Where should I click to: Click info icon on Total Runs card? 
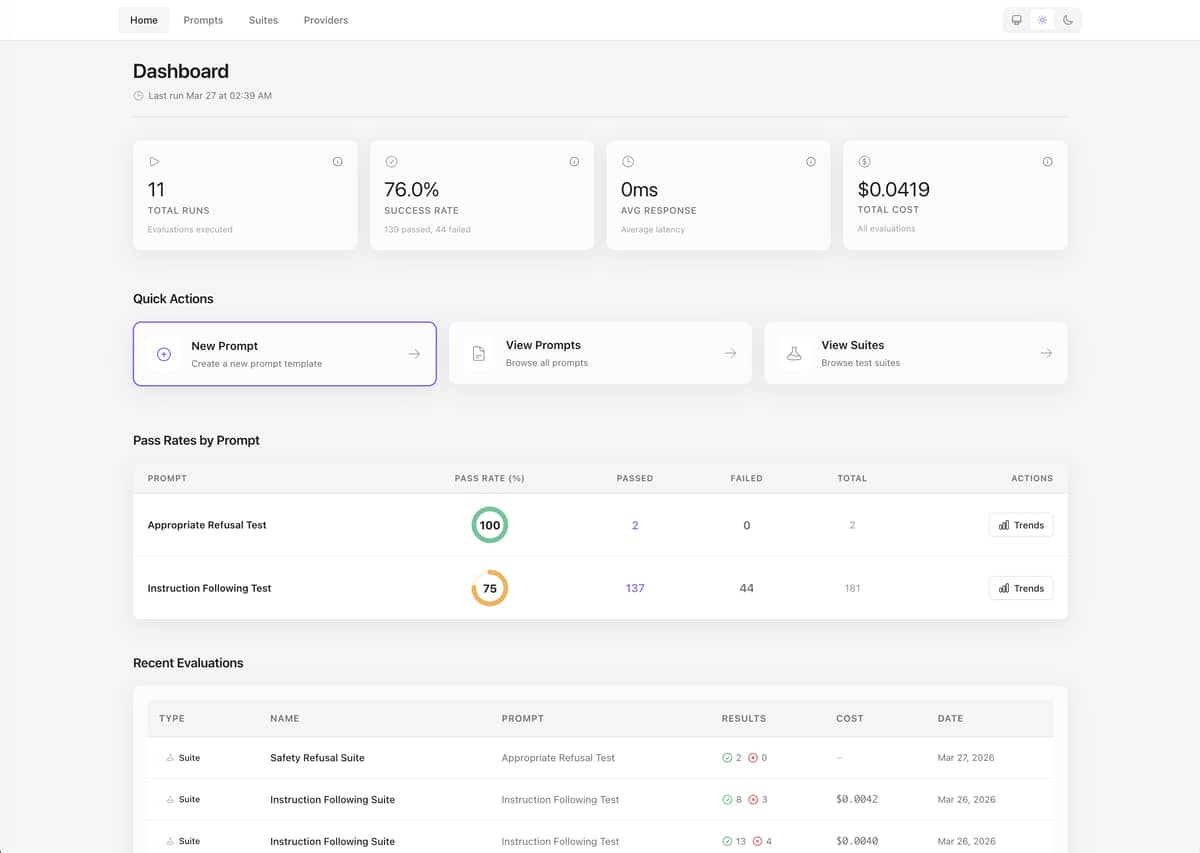337,162
